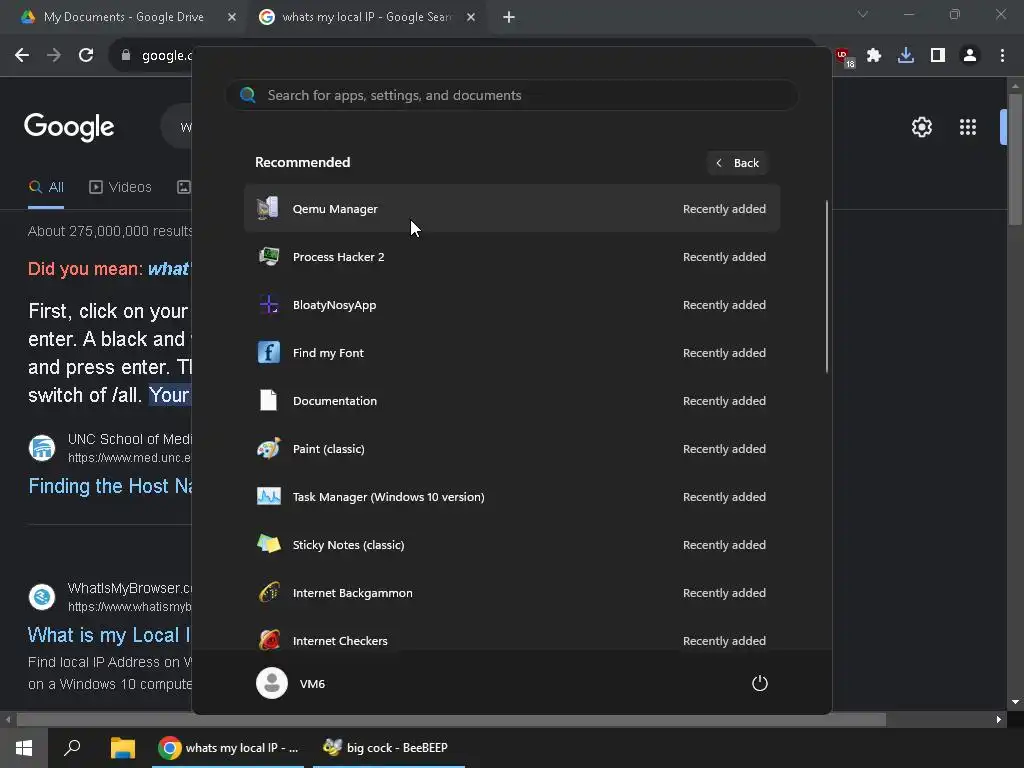Image resolution: width=1024 pixels, height=768 pixels.
Task: Open uBlock Origin extension icon
Action: point(844,57)
